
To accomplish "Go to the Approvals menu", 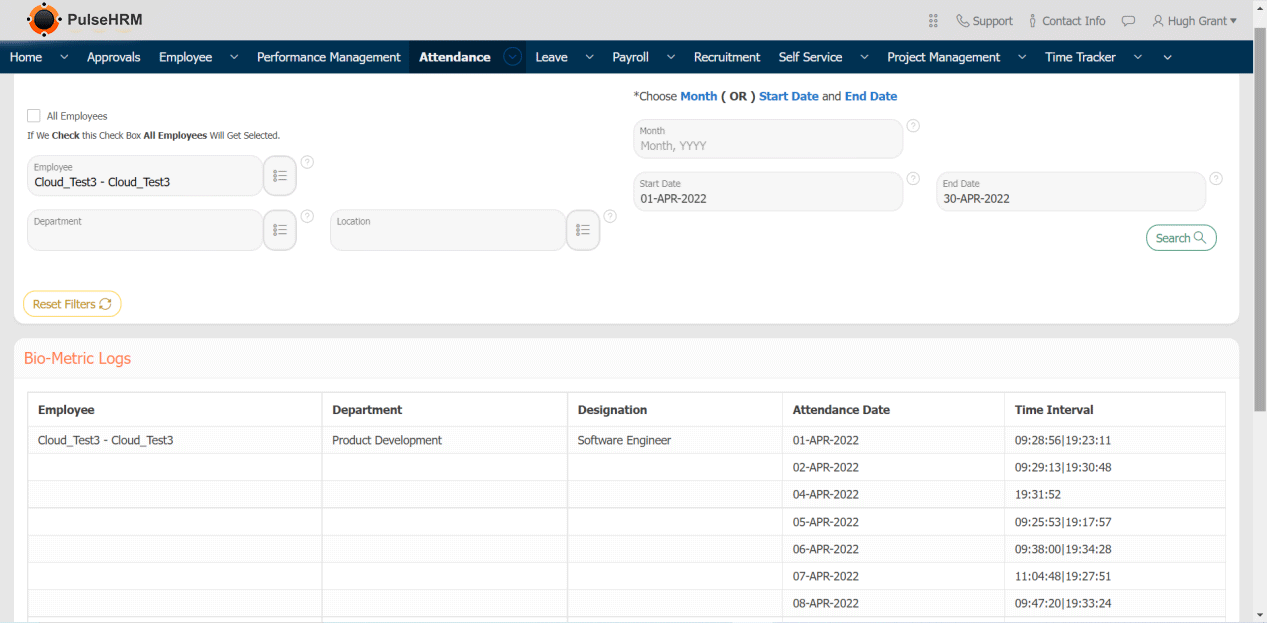I will [114, 57].
